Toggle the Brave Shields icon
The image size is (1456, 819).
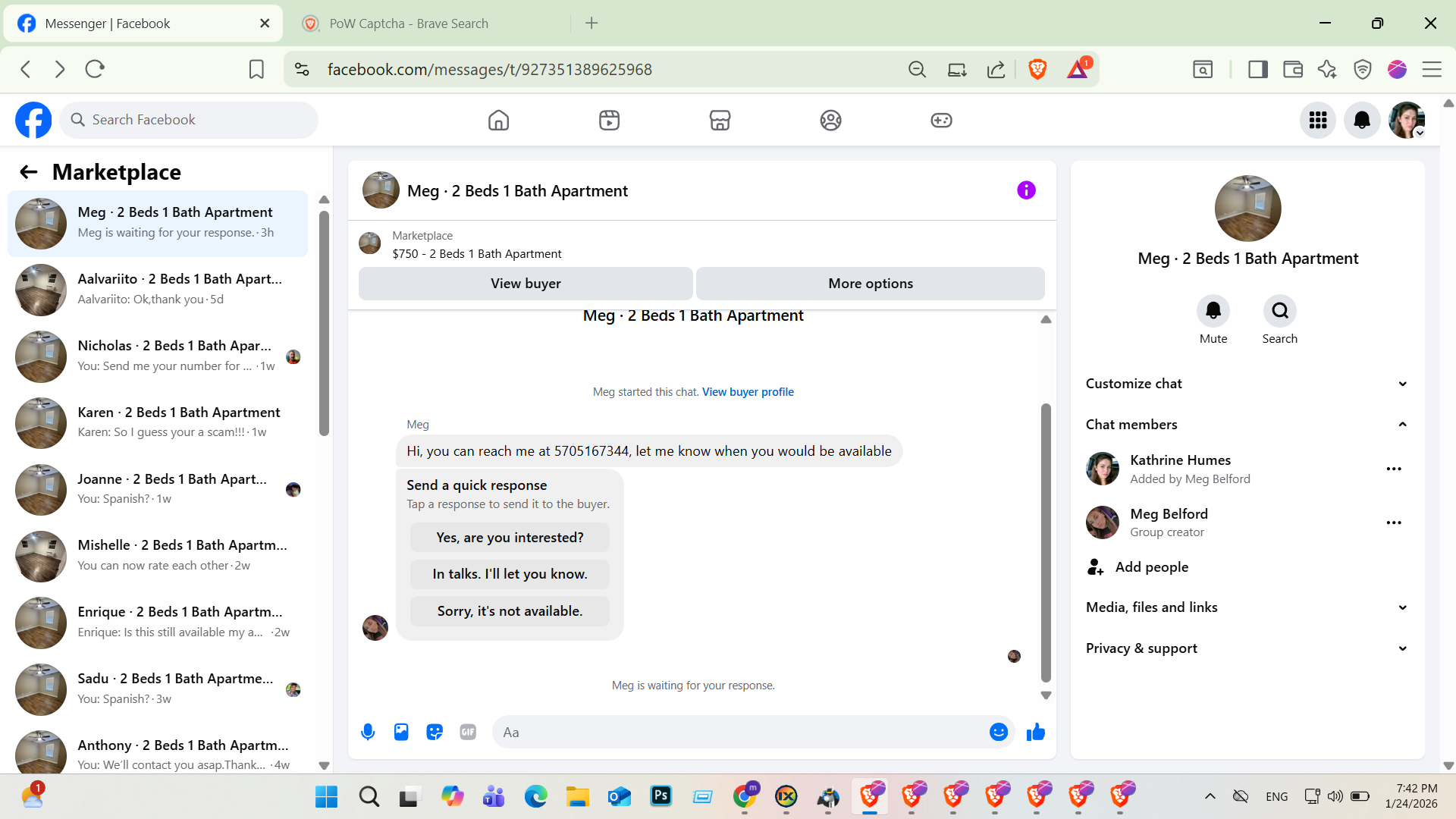click(x=1037, y=69)
